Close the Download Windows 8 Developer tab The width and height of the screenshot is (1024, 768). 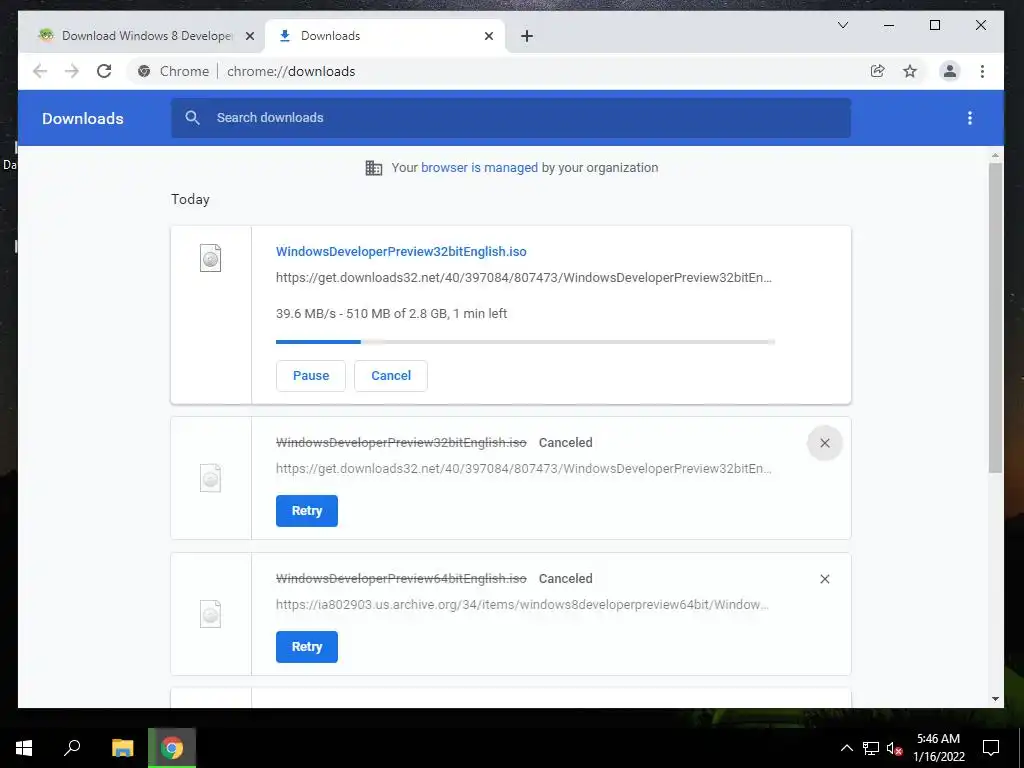tap(249, 37)
